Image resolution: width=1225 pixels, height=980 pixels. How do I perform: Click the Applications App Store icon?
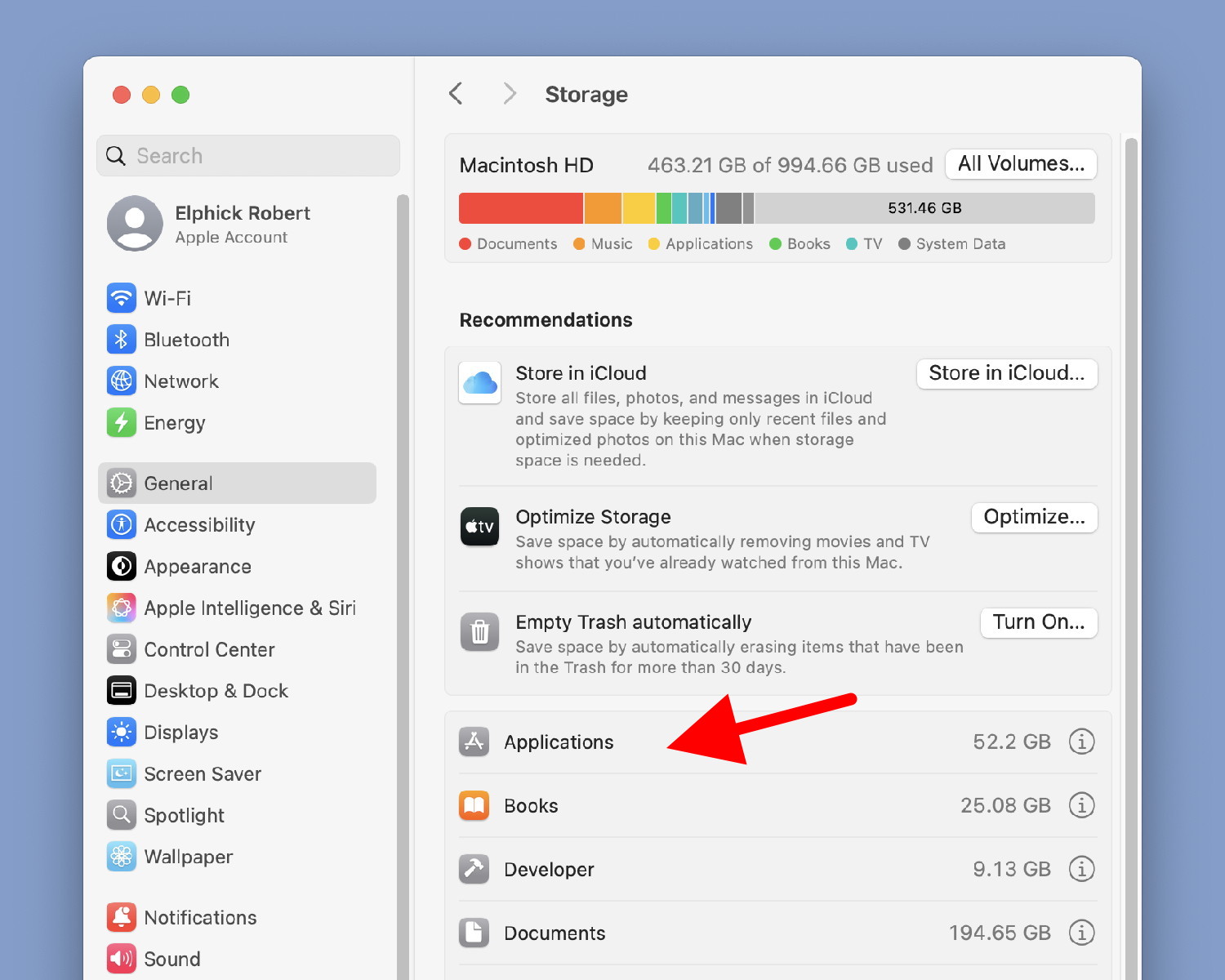click(x=474, y=742)
